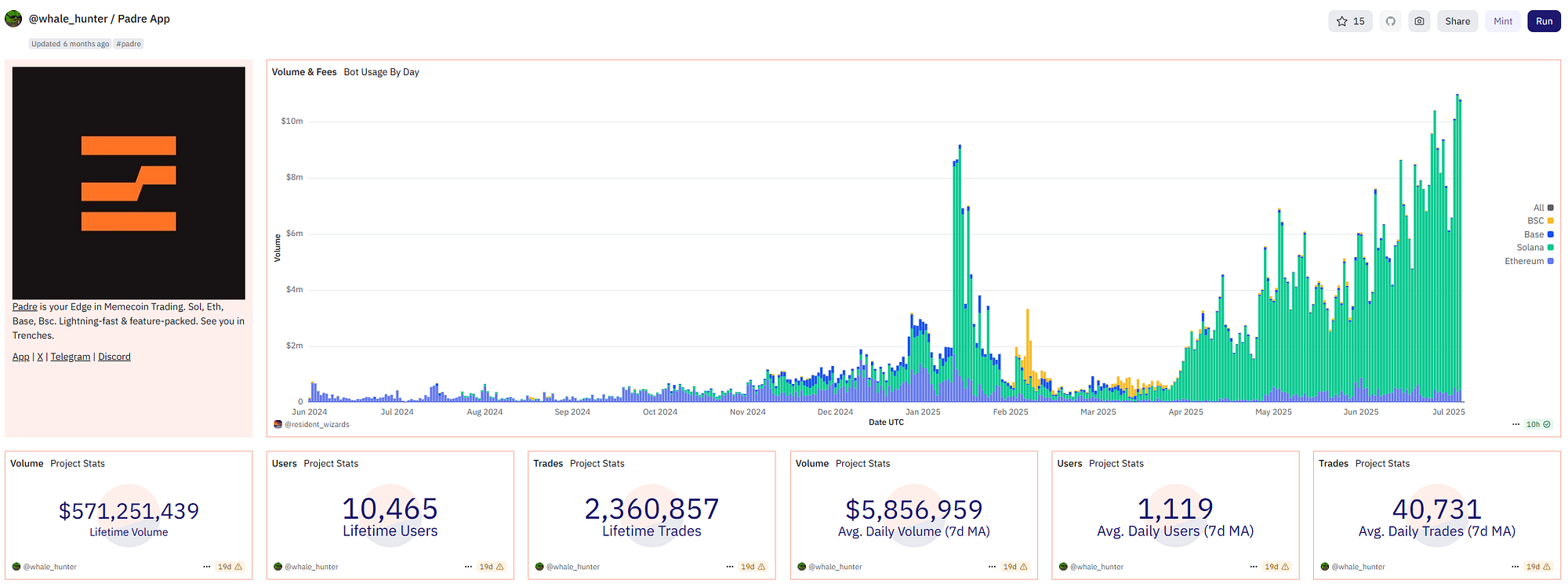Click the 2,360,857 lifetime trades value

[x=652, y=509]
